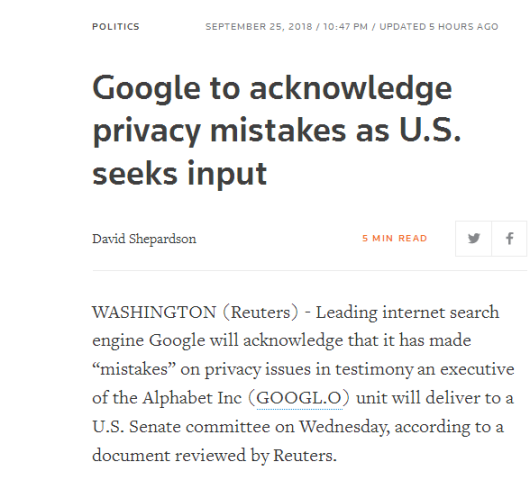
Task: Click the September 25, 2018 date
Action: coord(259,27)
